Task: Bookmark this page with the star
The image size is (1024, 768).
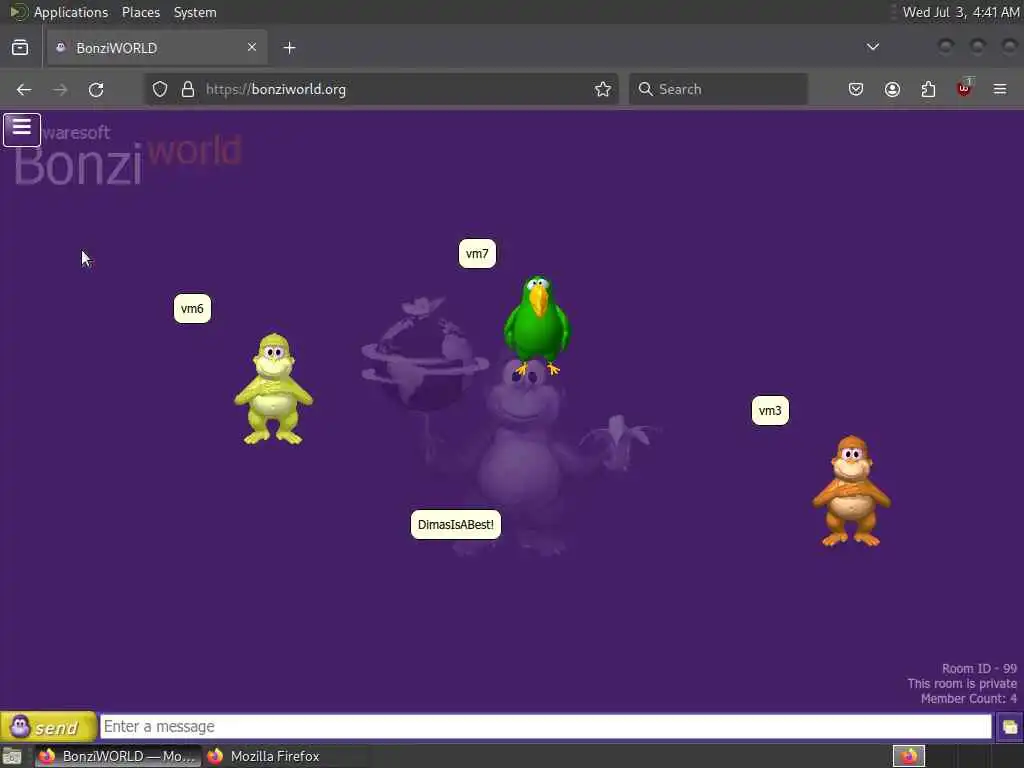Action: pos(603,89)
